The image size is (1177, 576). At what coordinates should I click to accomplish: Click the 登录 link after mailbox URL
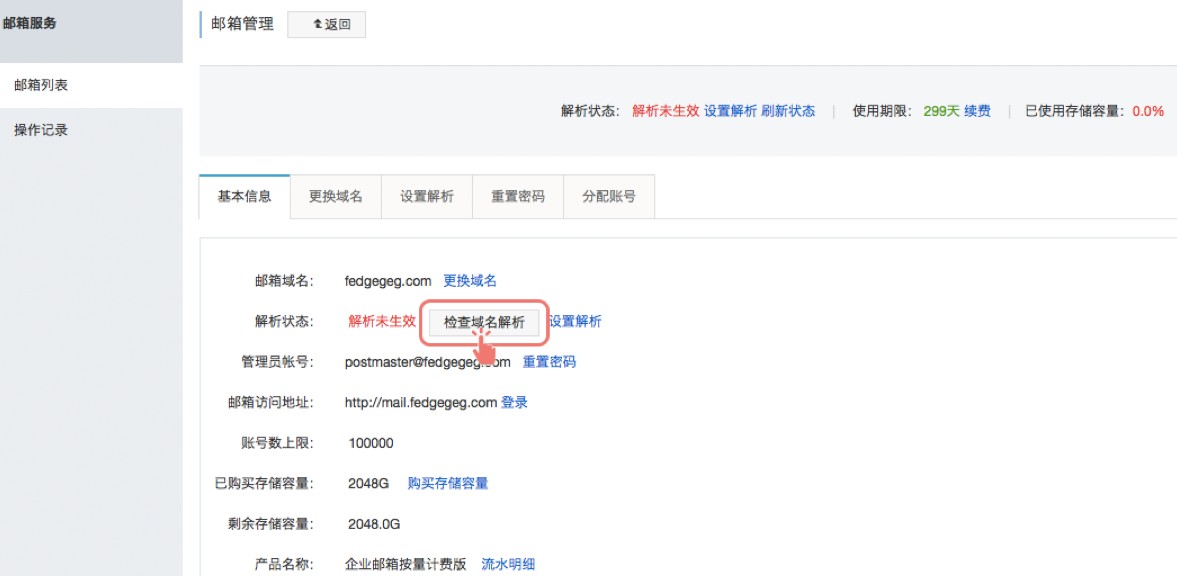[x=514, y=403]
